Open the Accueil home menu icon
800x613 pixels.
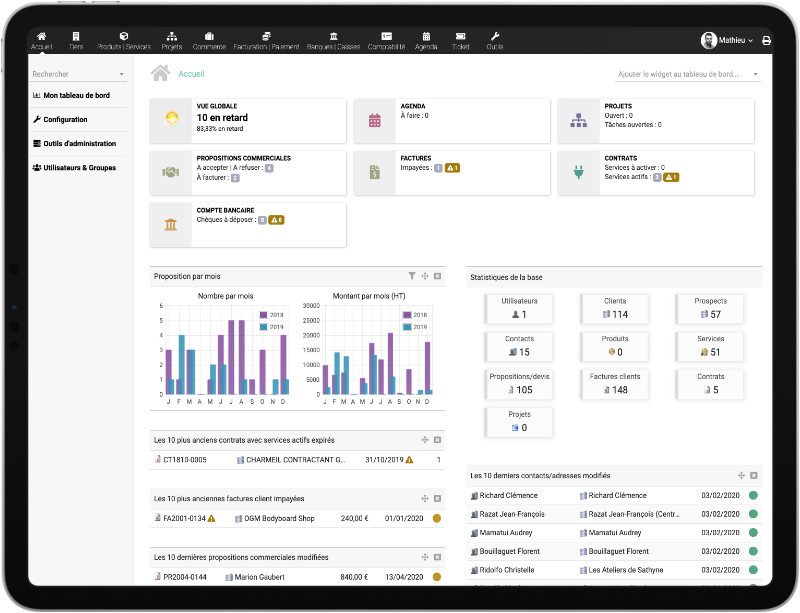(x=41, y=36)
